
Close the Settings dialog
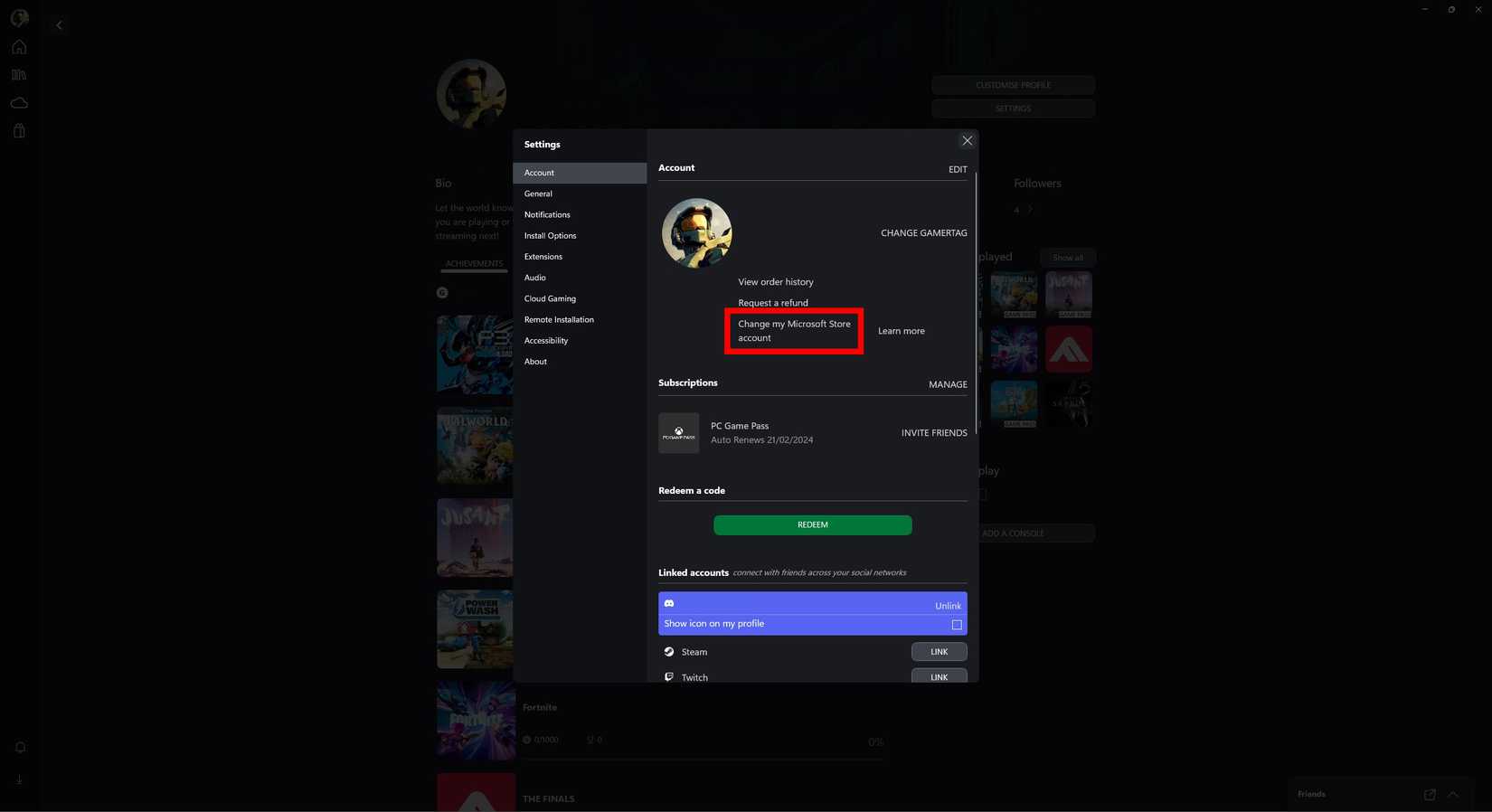click(967, 141)
